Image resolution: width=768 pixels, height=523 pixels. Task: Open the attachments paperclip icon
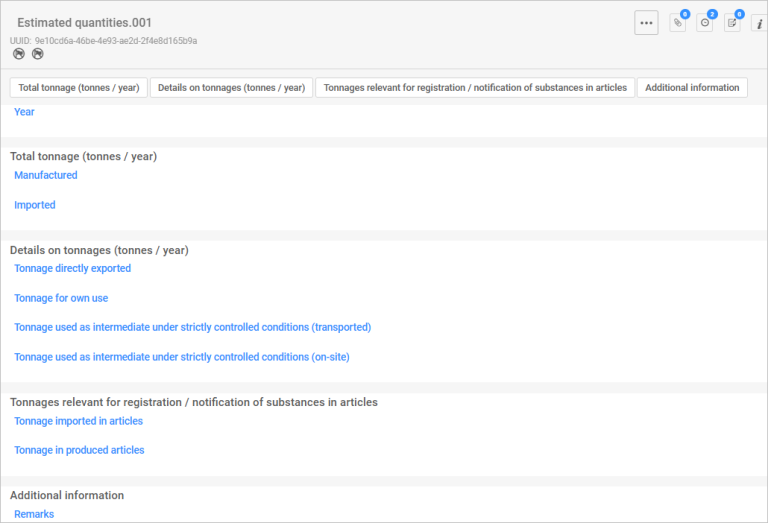point(678,23)
